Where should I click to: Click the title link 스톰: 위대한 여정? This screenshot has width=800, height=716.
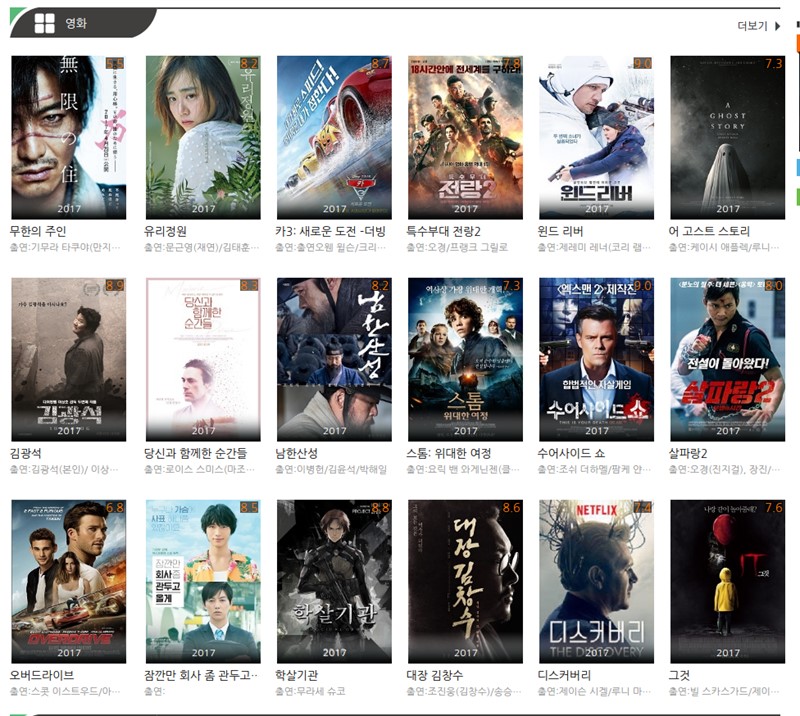[449, 453]
